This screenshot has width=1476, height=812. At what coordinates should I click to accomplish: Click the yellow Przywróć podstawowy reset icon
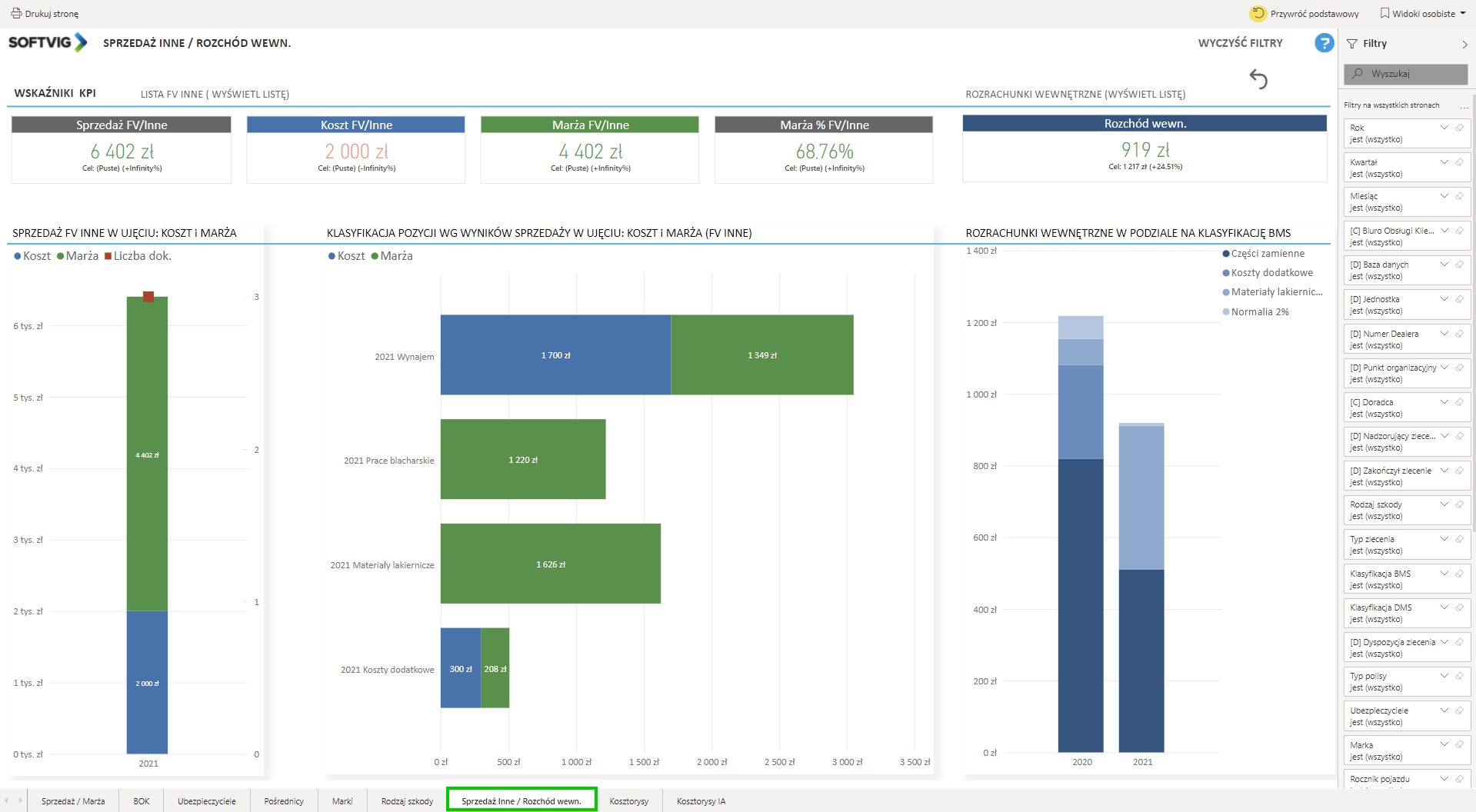[1258, 13]
